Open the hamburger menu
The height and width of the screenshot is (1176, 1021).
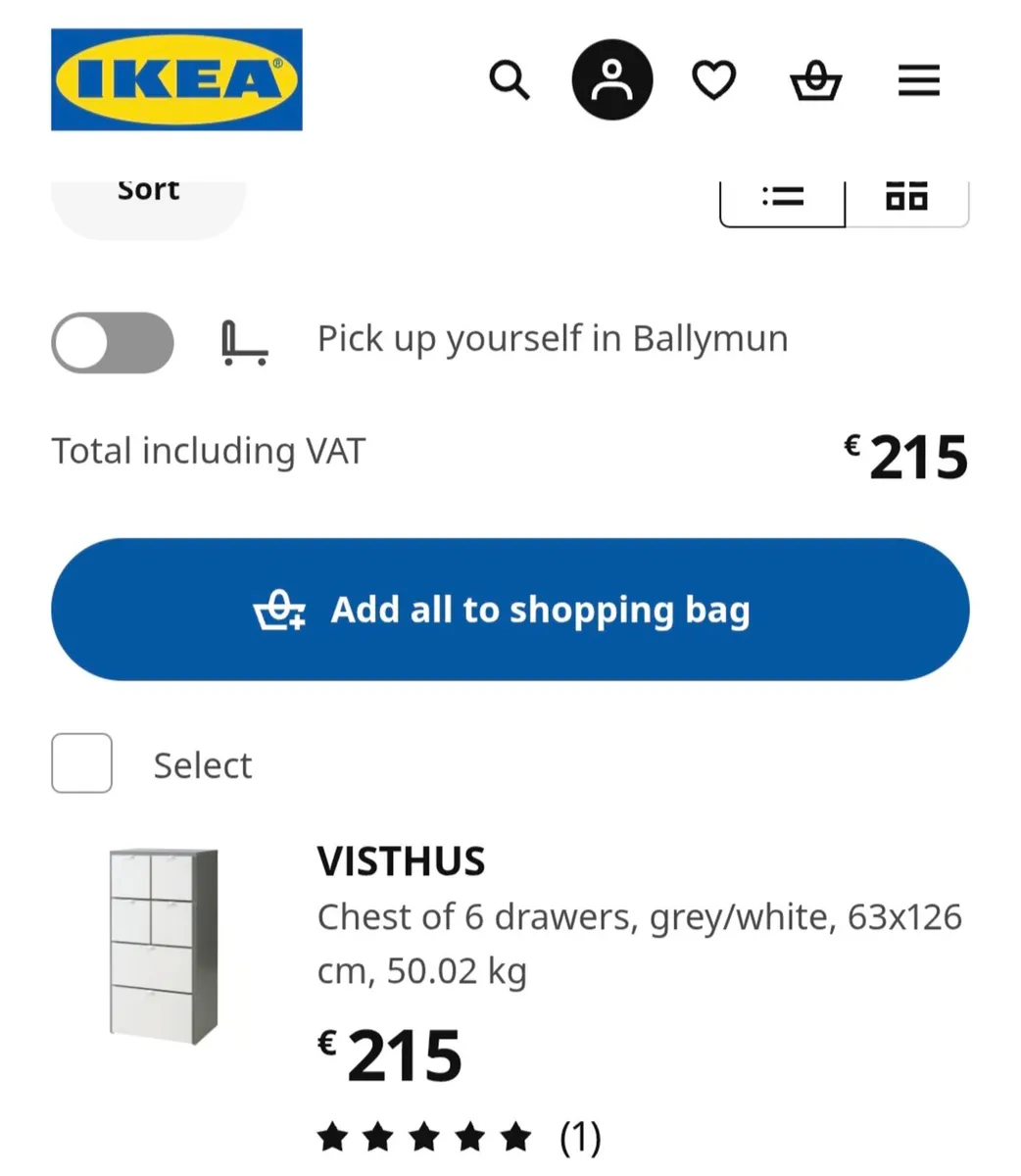[918, 79]
